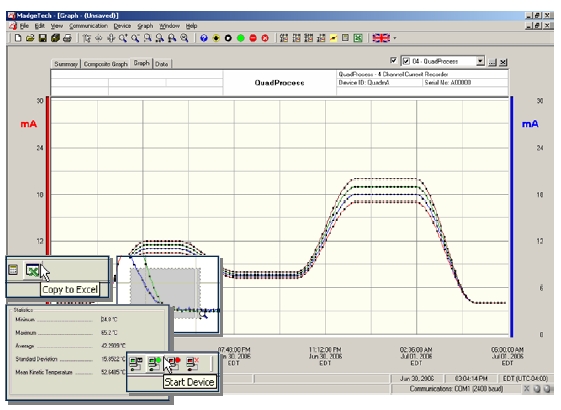Click 03:04:14 PM in status bar
561x410 pixels.
click(471, 379)
